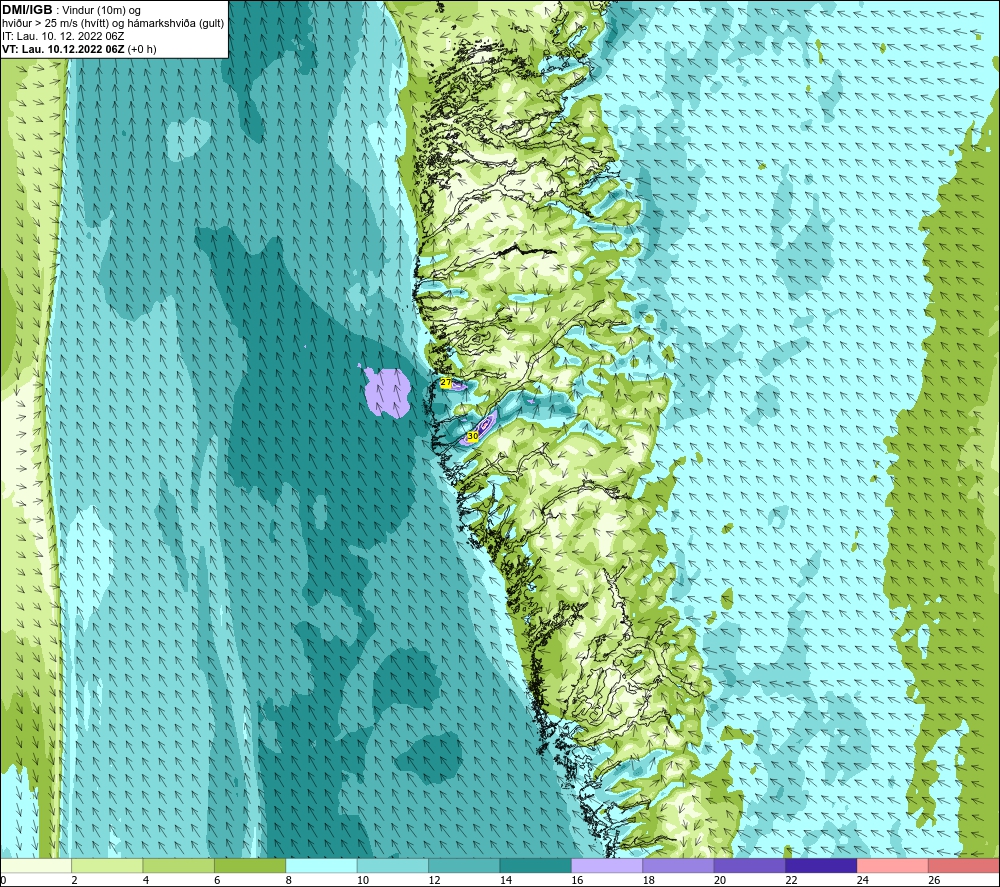Click the hviður > 25 m/s description line
The image size is (1000, 887).
click(113, 24)
